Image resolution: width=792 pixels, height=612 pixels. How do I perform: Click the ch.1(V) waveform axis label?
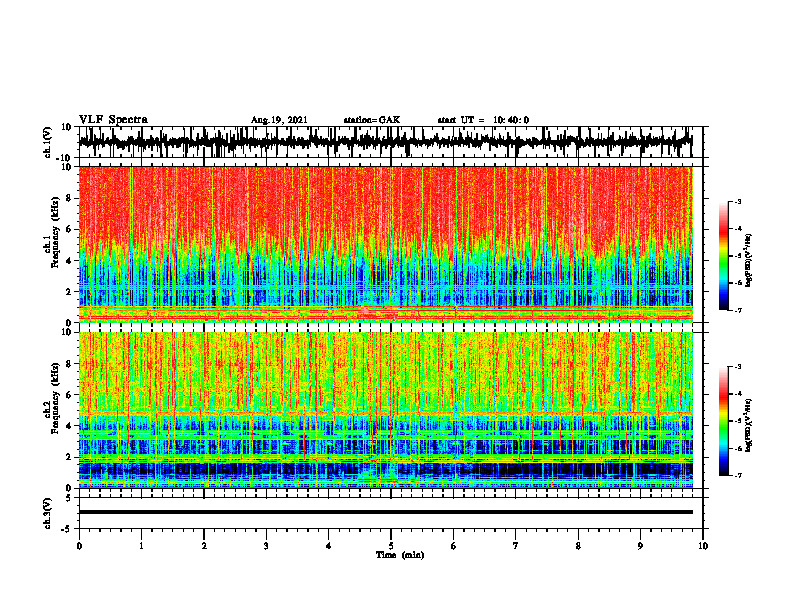[x=48, y=142]
